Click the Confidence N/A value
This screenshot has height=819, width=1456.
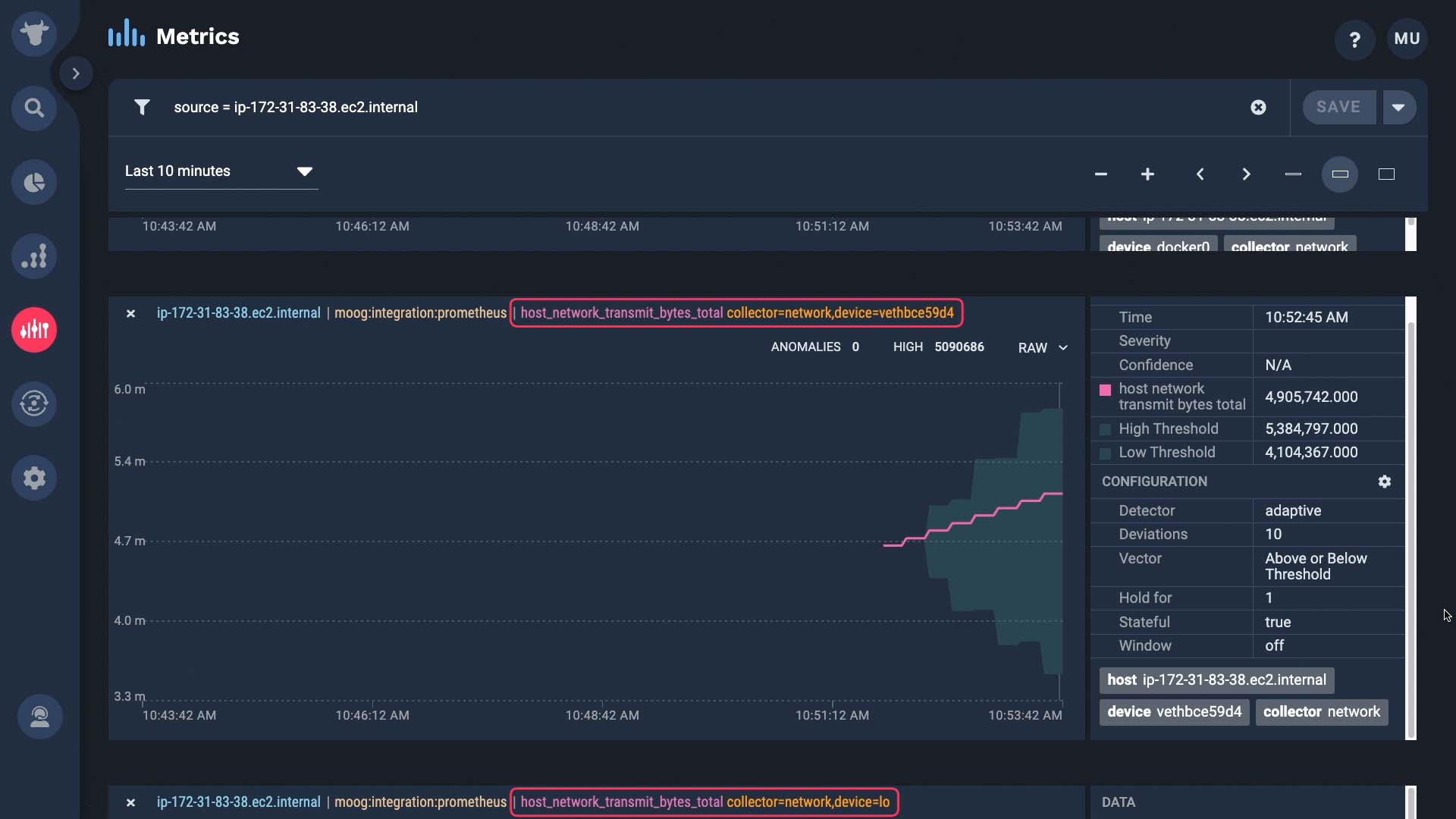click(x=1278, y=365)
